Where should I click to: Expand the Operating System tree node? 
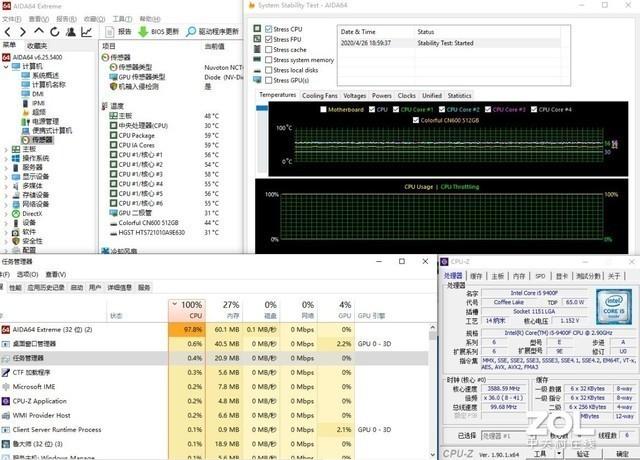click(x=6, y=158)
